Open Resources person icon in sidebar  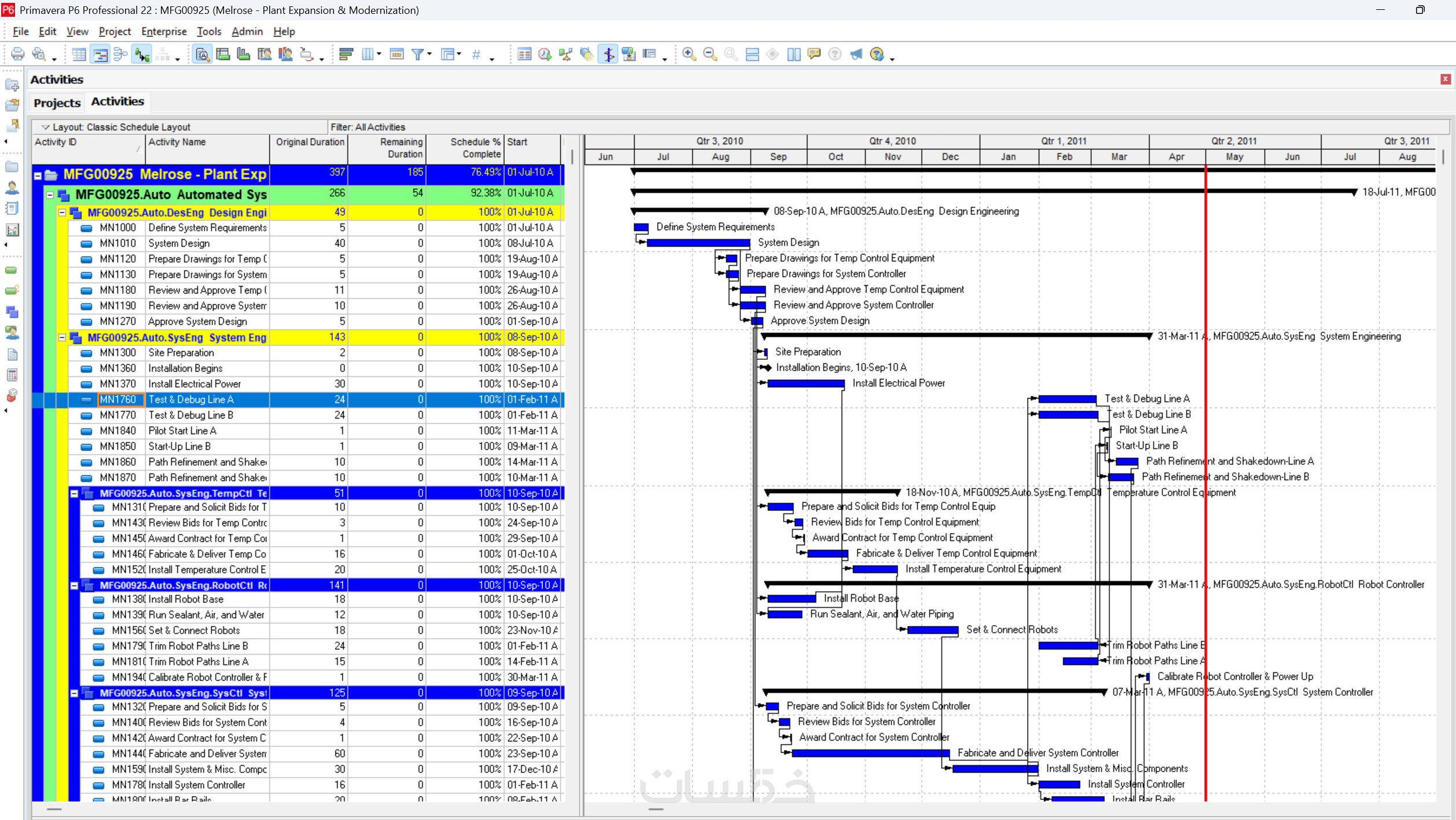click(x=12, y=187)
